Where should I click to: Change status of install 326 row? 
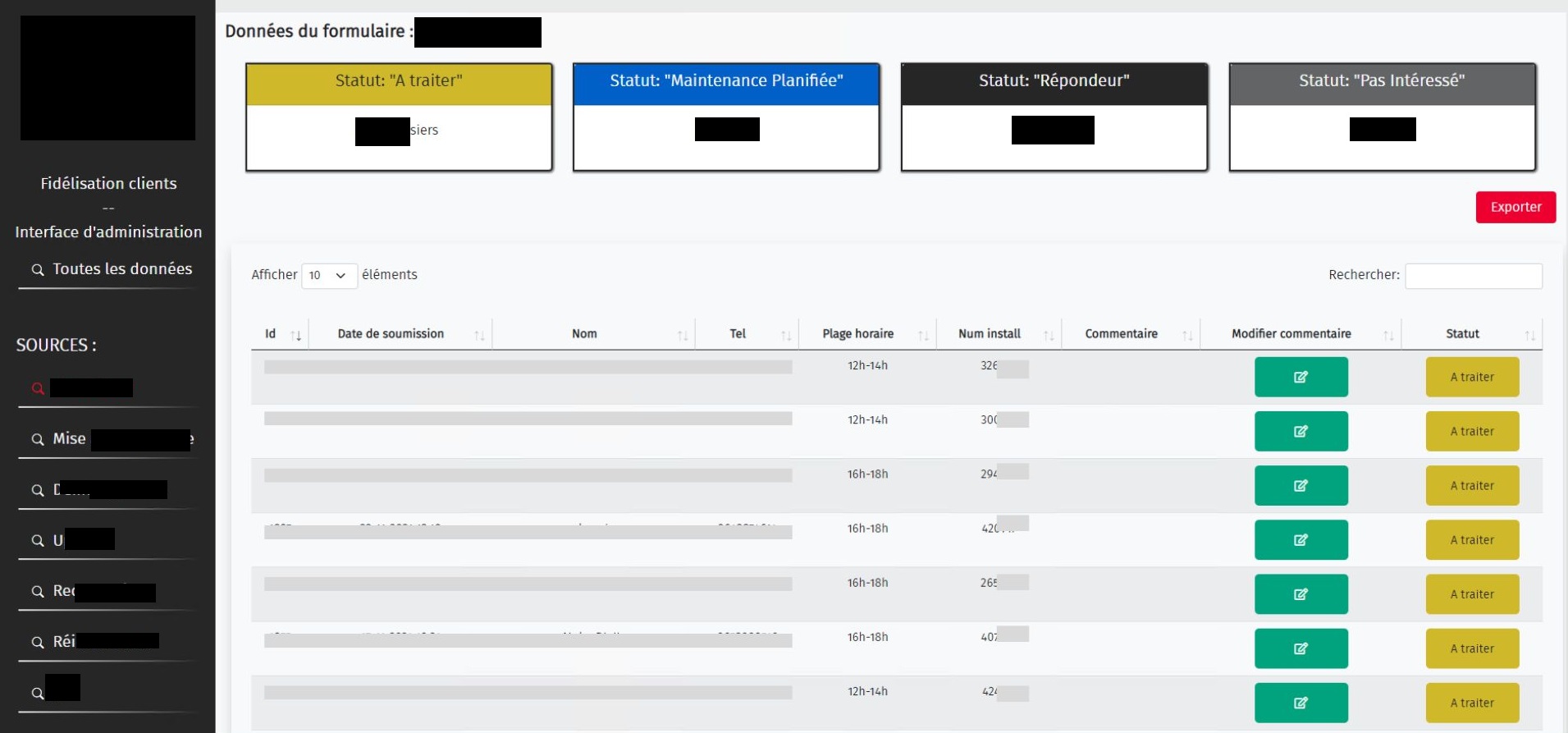1472,377
